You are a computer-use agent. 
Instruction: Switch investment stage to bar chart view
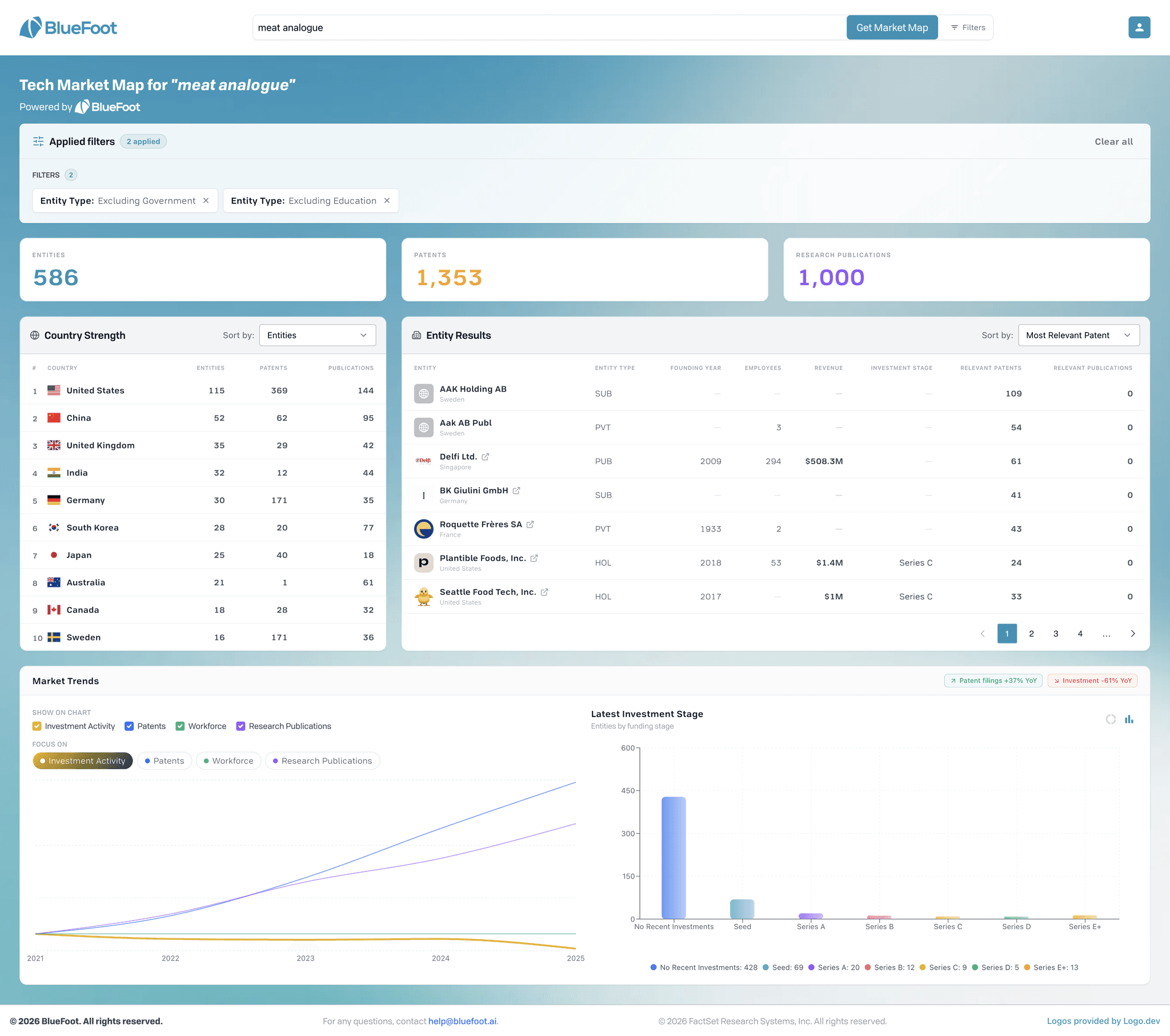pos(1129,719)
